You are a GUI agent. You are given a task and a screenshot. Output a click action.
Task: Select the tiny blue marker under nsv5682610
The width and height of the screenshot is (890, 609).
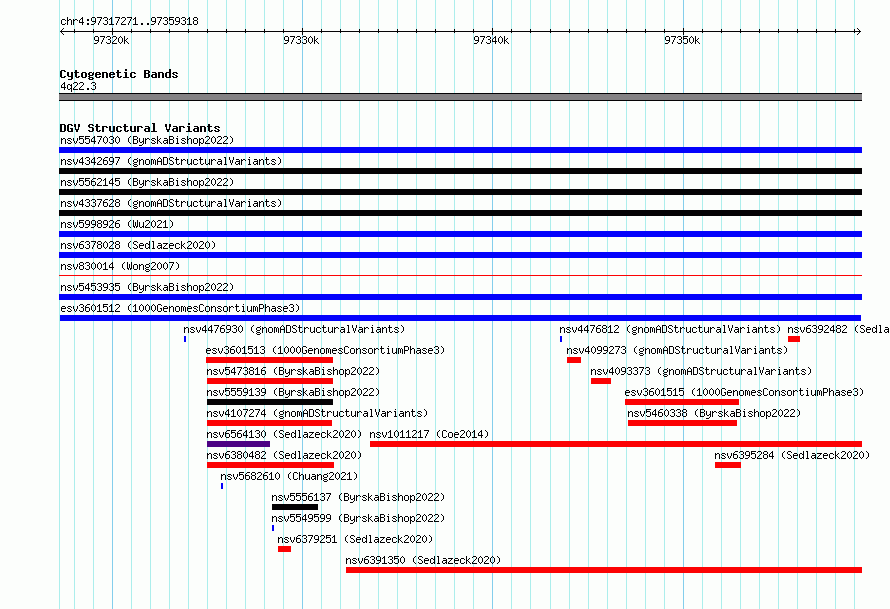click(x=222, y=486)
